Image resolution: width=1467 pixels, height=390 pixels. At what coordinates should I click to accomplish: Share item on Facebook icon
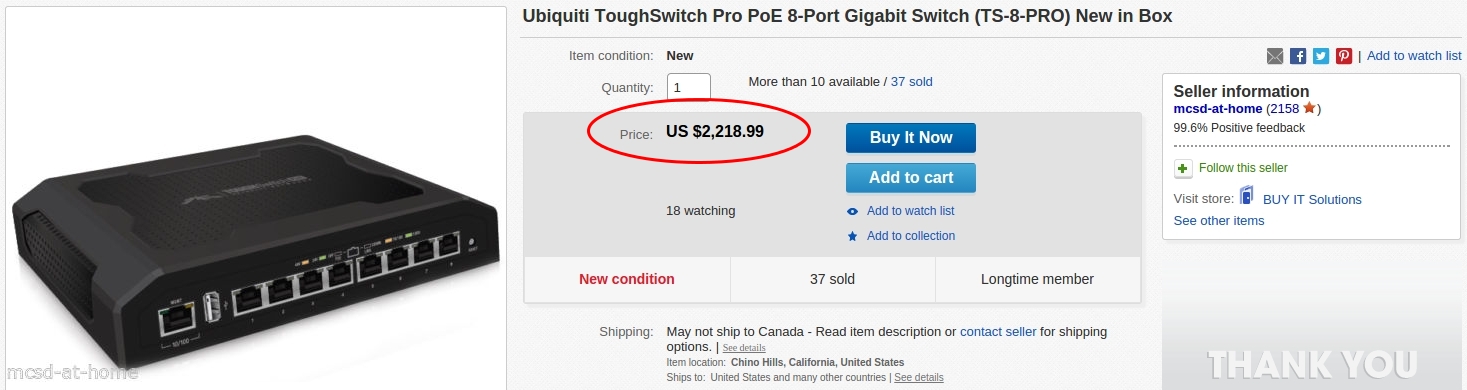click(1298, 56)
